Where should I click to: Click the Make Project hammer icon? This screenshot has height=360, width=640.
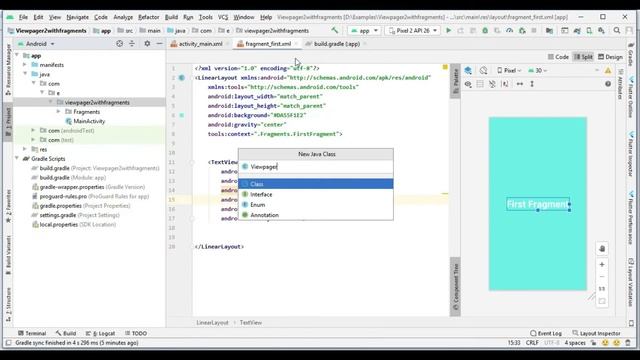pos(335,31)
